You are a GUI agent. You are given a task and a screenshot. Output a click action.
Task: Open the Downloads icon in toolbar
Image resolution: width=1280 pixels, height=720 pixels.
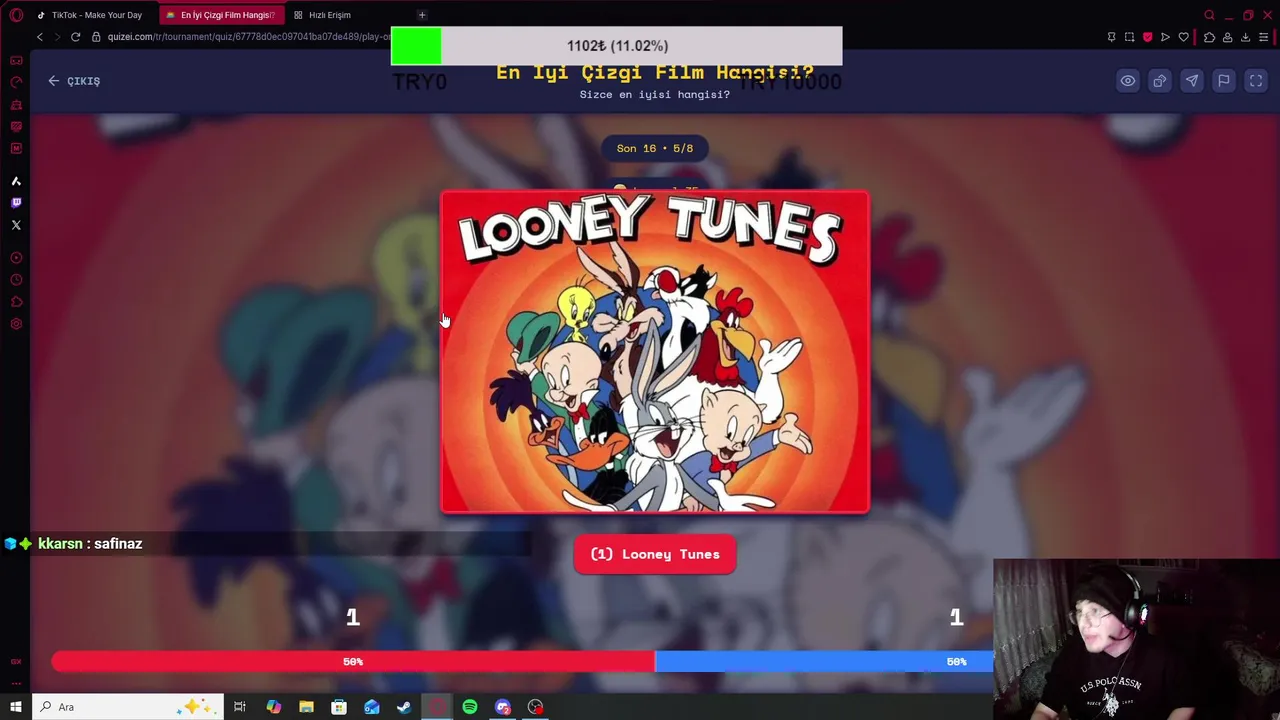(1245, 37)
